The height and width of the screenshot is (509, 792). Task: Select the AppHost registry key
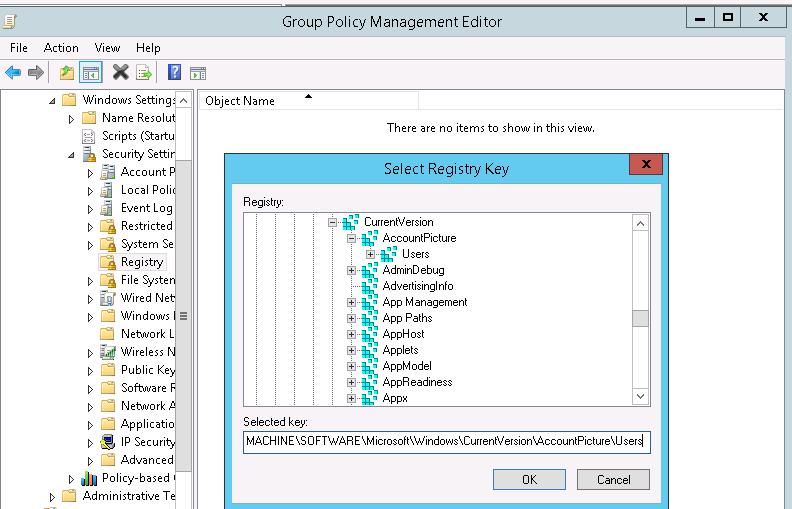pos(403,334)
